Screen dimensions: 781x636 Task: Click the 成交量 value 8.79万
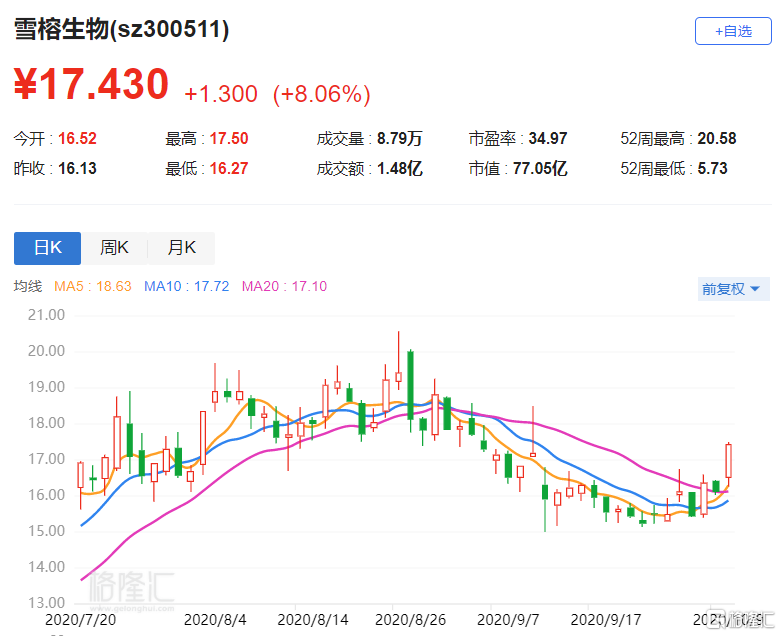pos(399,138)
